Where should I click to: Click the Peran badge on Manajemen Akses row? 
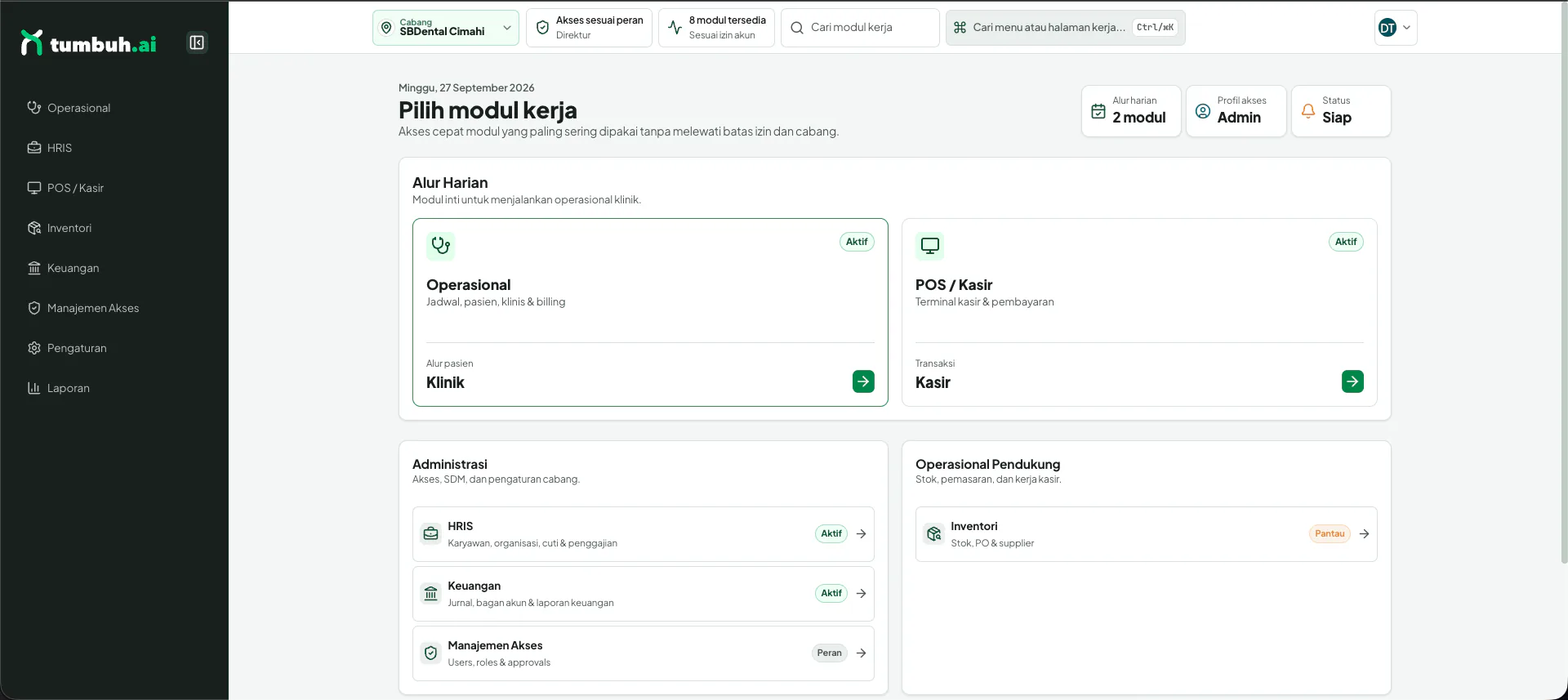click(830, 653)
